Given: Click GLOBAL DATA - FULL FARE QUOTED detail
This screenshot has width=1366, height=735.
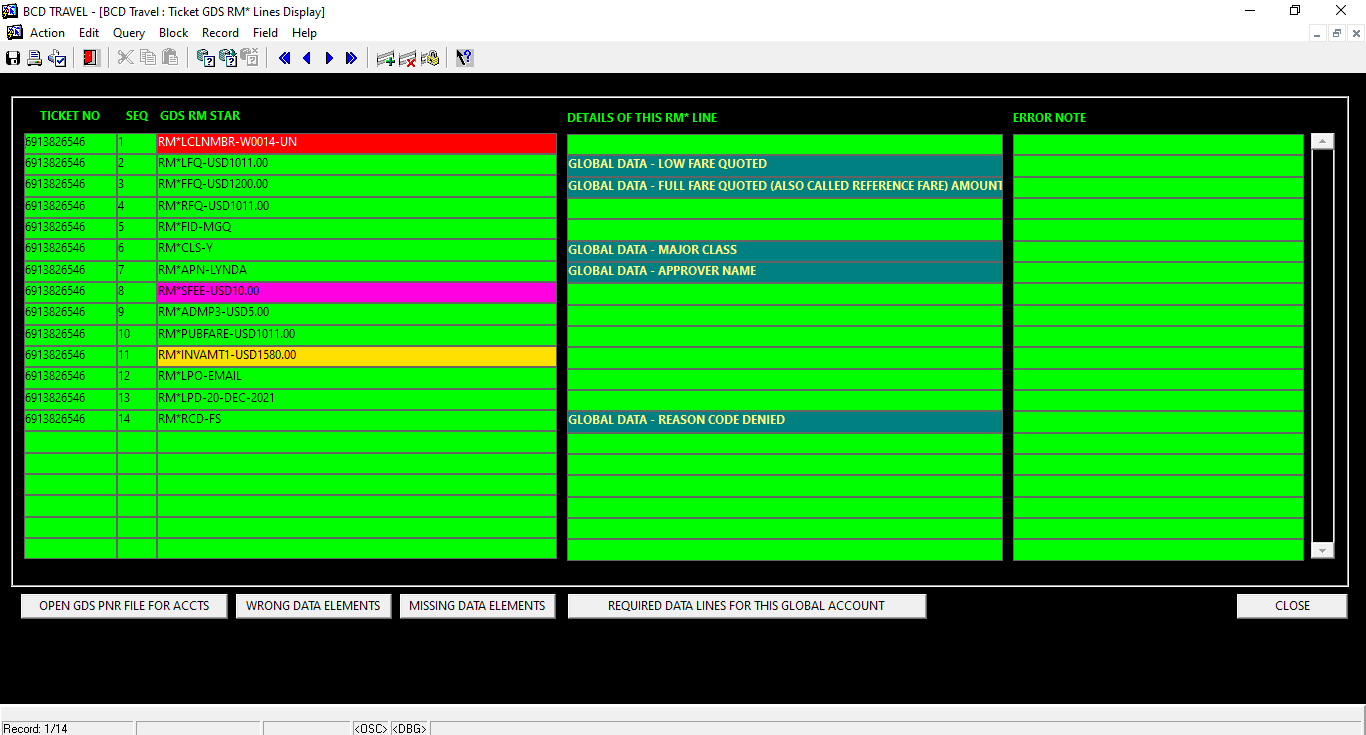Looking at the screenshot, I should (x=784, y=186).
